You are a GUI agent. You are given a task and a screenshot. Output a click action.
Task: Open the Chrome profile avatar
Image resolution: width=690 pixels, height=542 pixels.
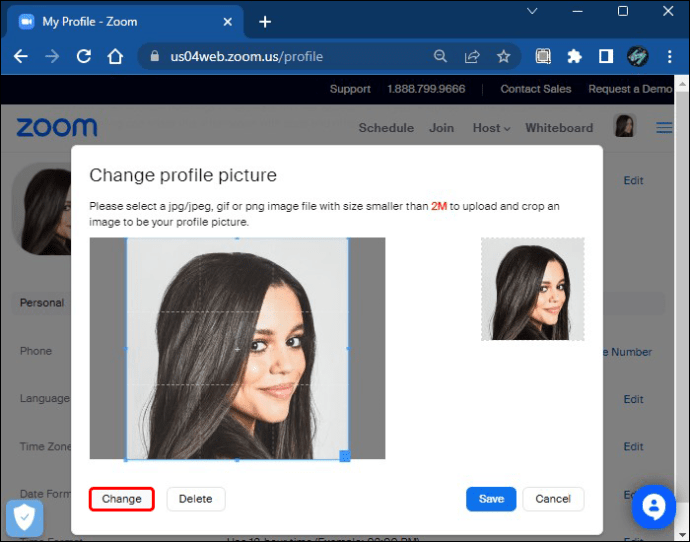click(x=638, y=56)
